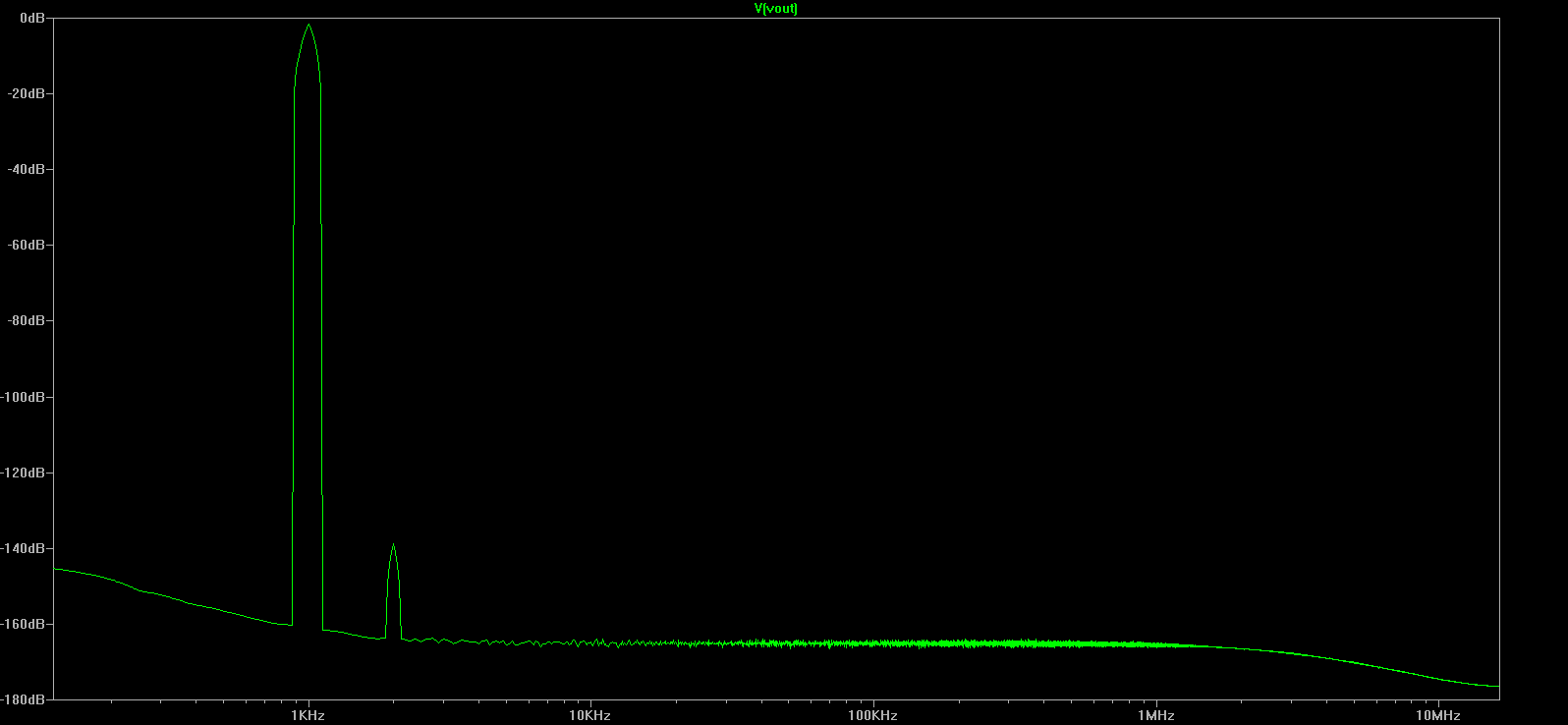Click the -100dB axis label
The height and width of the screenshot is (725, 1568).
(x=24, y=397)
